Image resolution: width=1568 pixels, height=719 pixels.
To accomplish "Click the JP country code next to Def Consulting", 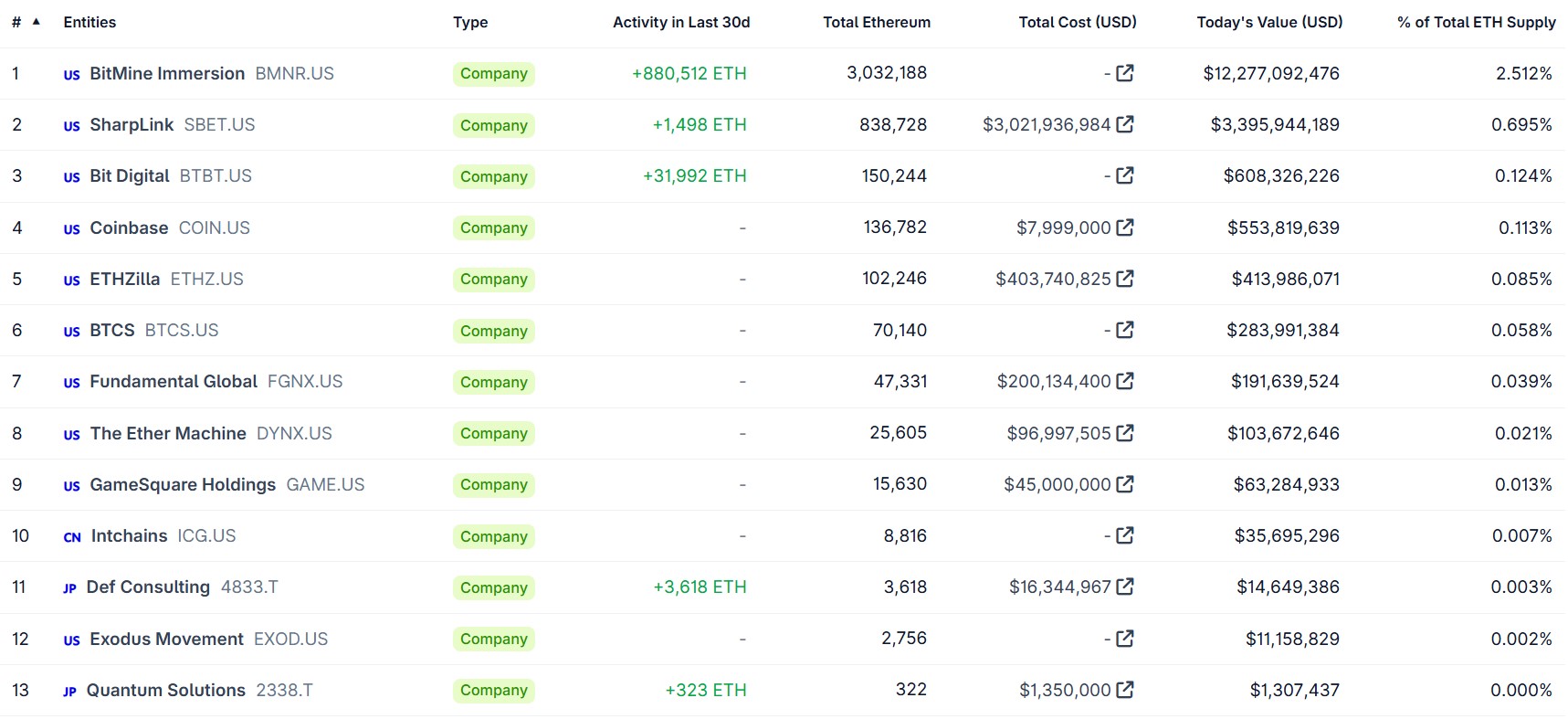I will [69, 588].
